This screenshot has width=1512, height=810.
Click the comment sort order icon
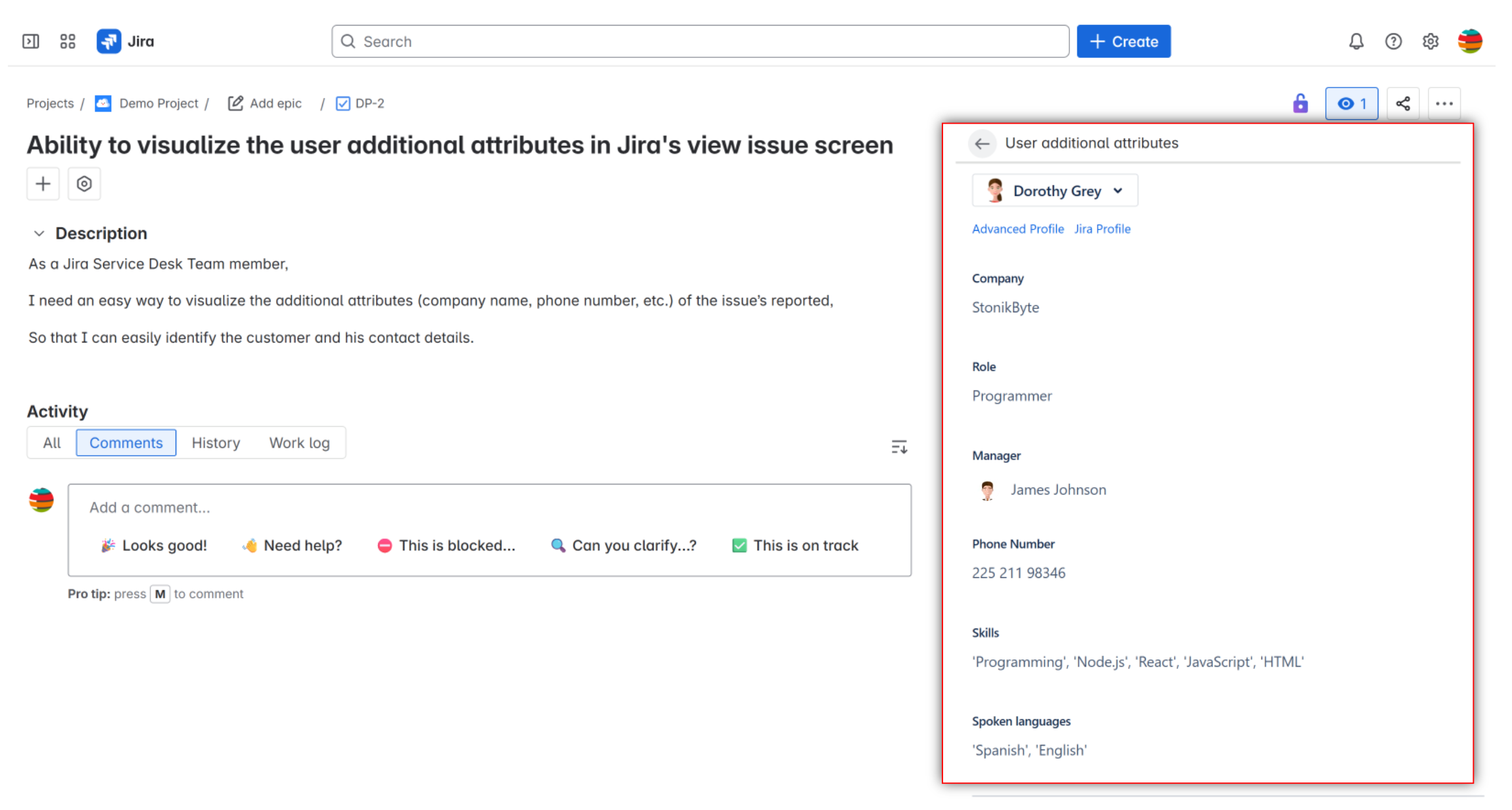(x=898, y=447)
